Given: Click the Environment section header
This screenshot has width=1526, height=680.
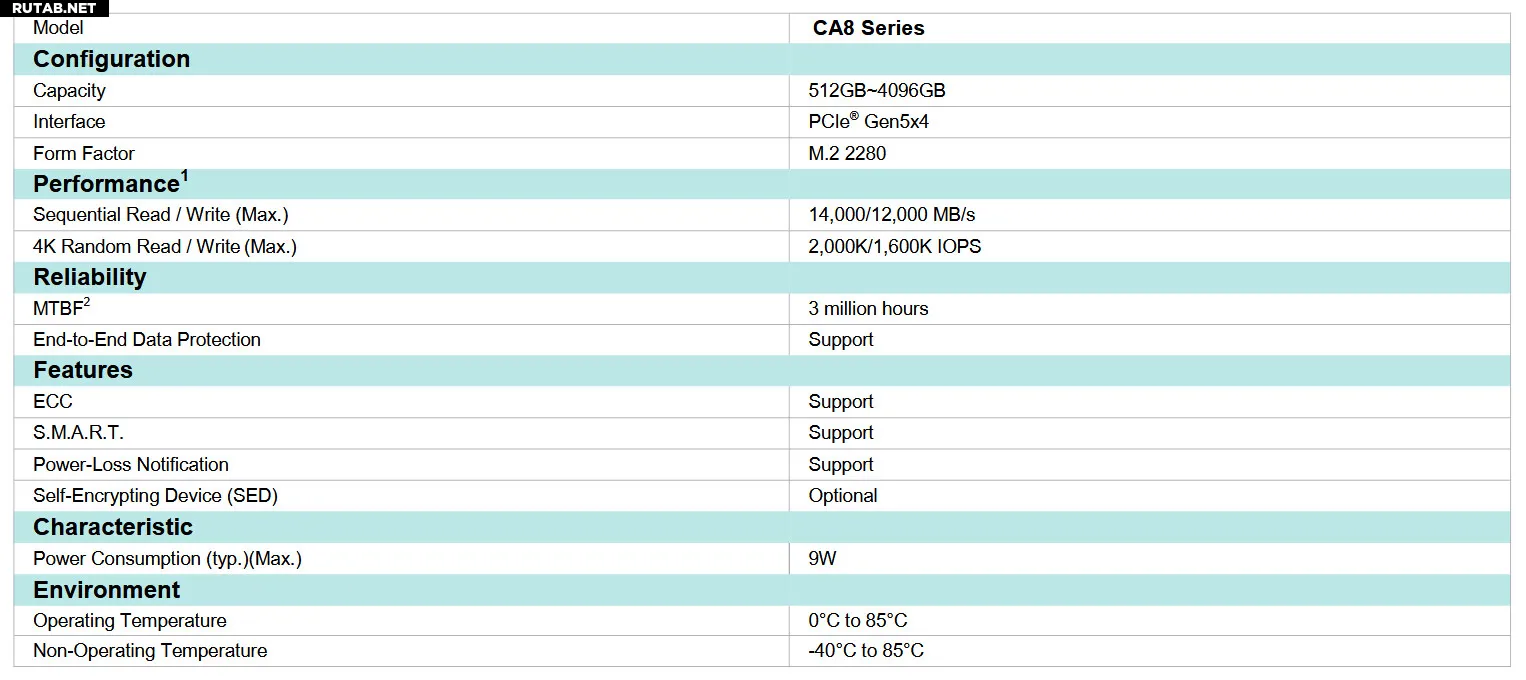Looking at the screenshot, I should pos(107,590).
